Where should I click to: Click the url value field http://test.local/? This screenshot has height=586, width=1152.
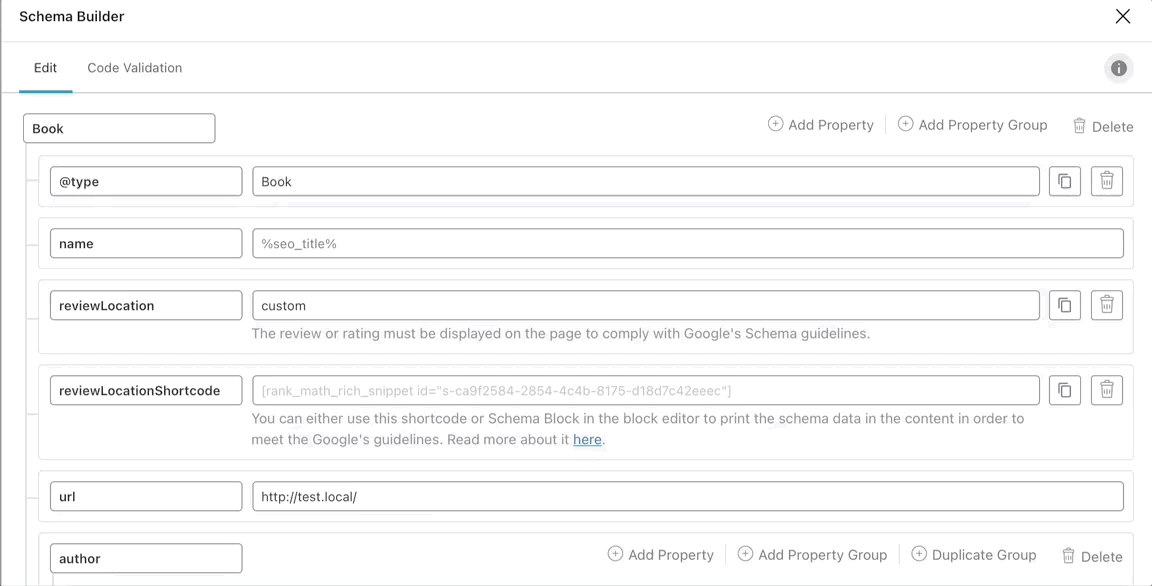point(688,496)
